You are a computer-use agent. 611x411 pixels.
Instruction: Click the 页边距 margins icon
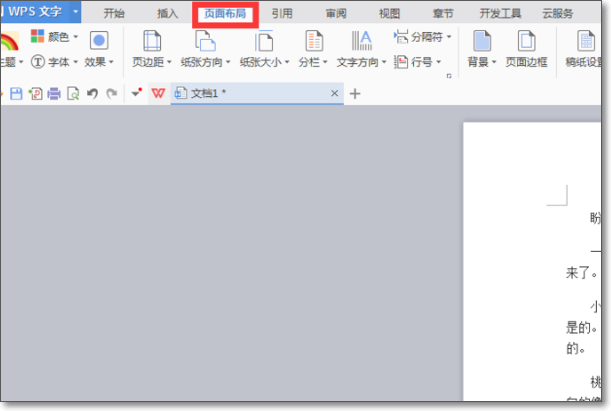(152, 41)
